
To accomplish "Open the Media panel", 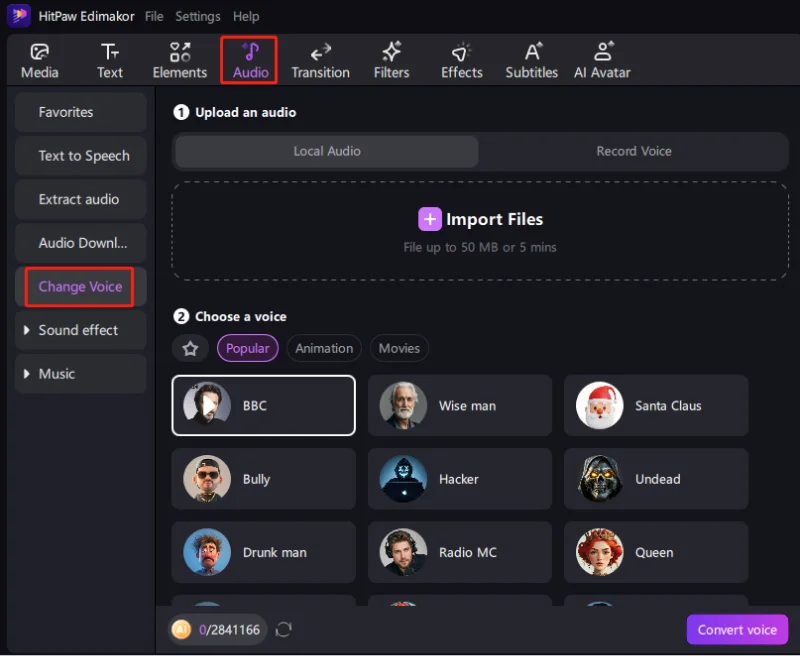I will pos(40,58).
